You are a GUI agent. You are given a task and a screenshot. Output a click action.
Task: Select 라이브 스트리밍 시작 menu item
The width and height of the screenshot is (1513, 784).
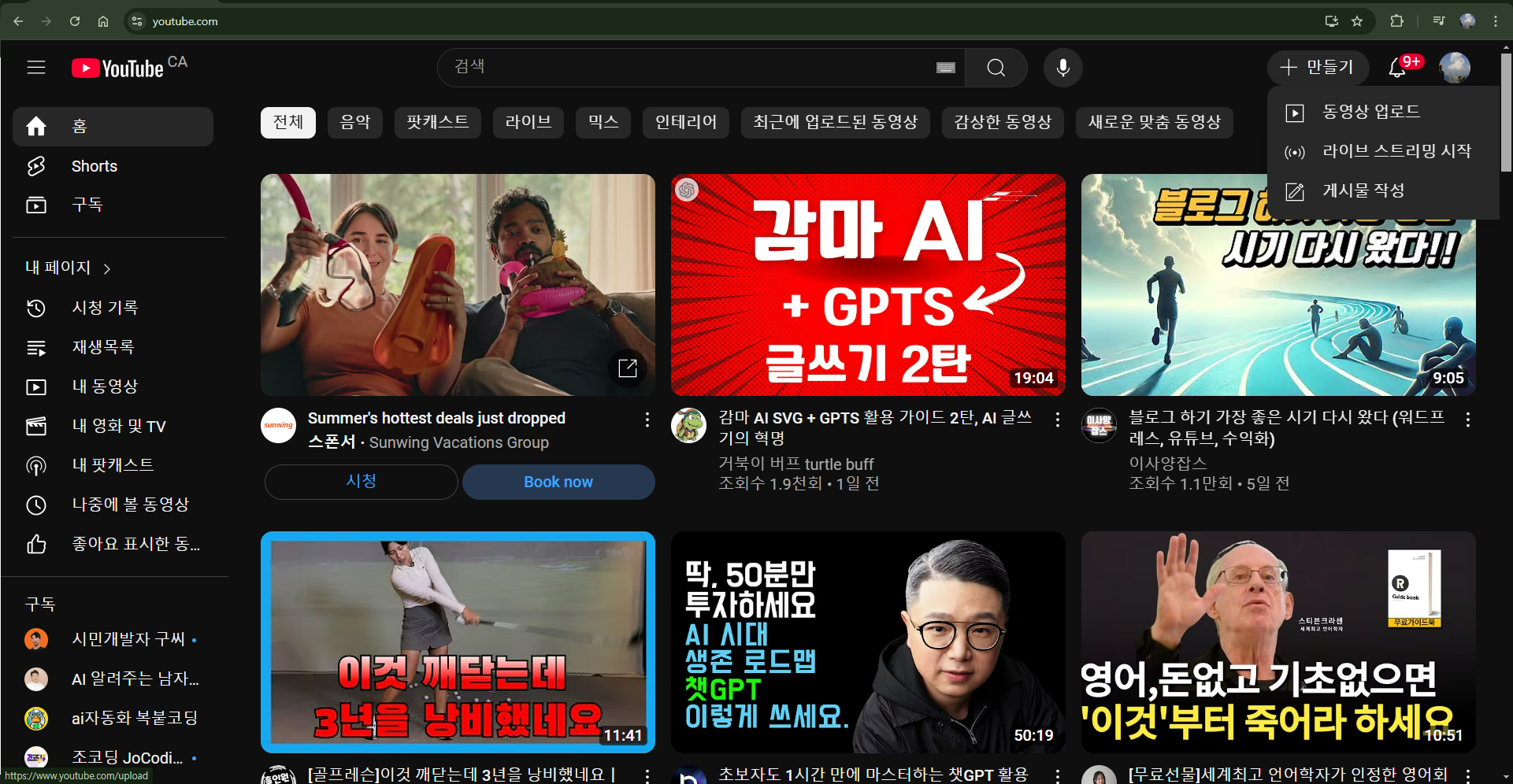pos(1396,150)
